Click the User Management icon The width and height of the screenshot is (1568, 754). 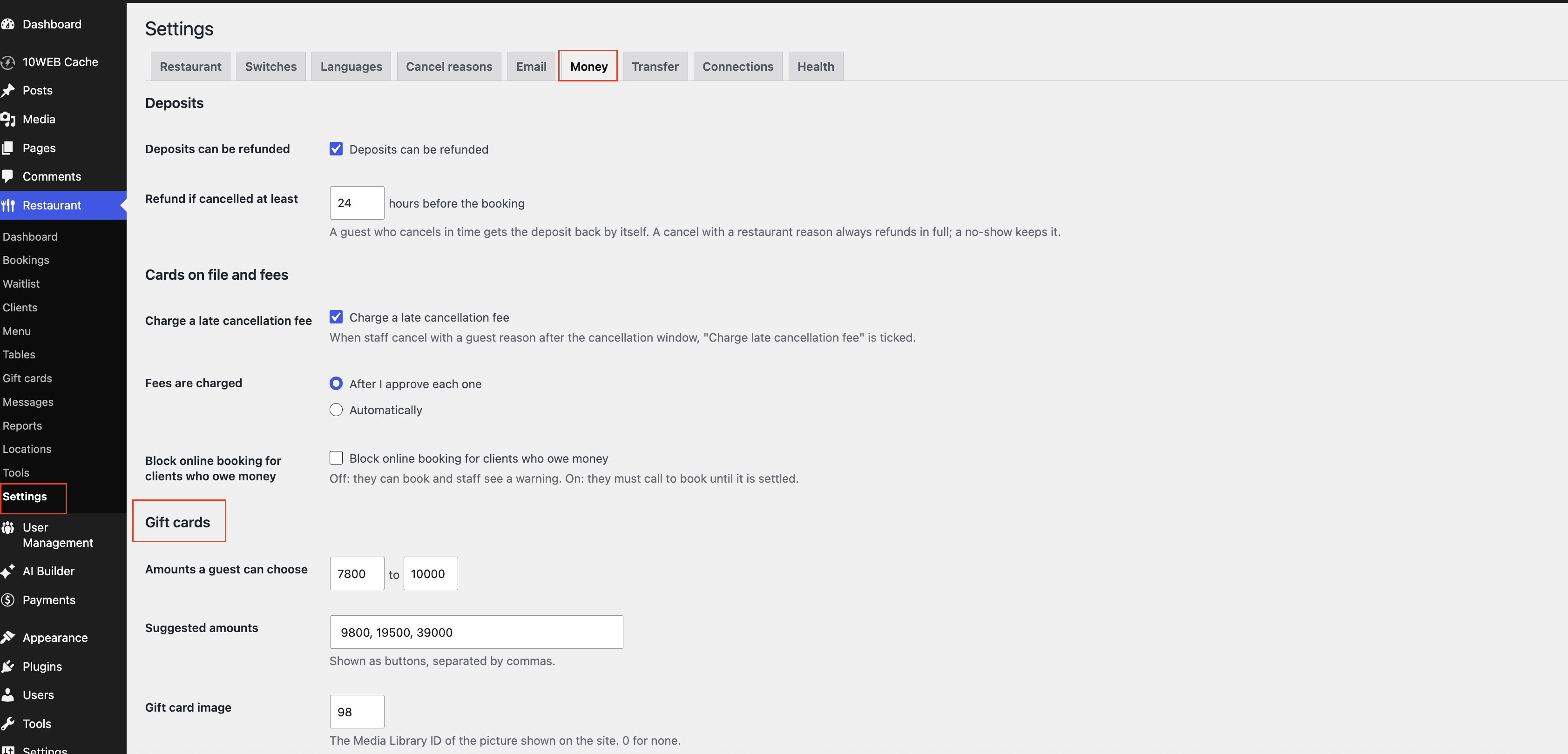click(x=8, y=528)
